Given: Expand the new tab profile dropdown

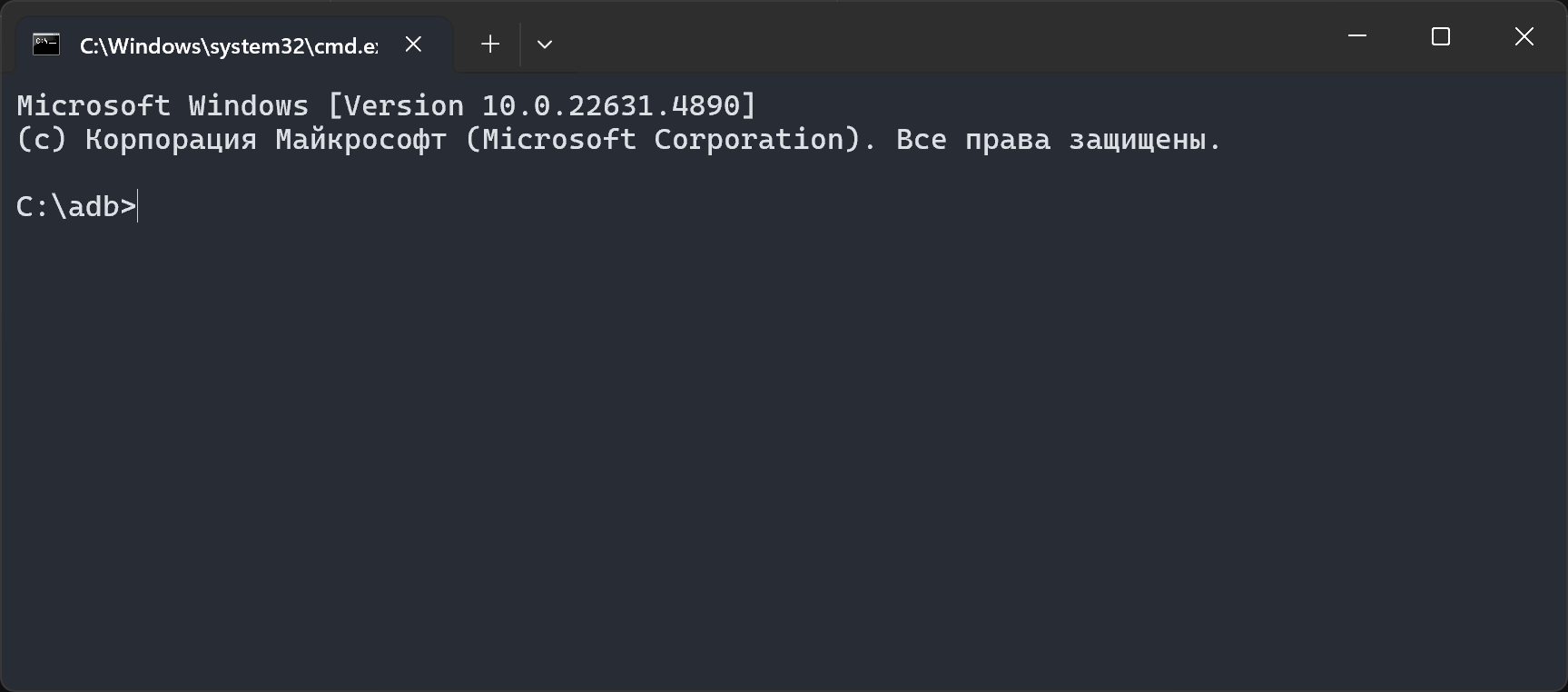Looking at the screenshot, I should click(x=545, y=44).
